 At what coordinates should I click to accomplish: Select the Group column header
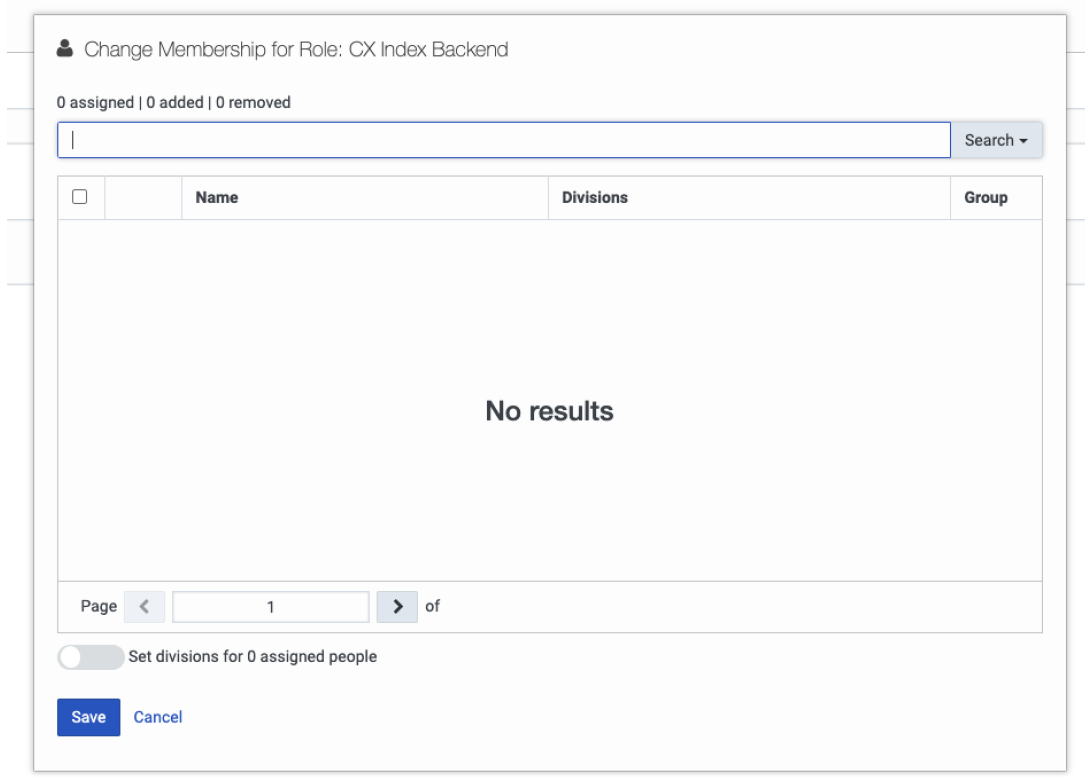coord(985,198)
